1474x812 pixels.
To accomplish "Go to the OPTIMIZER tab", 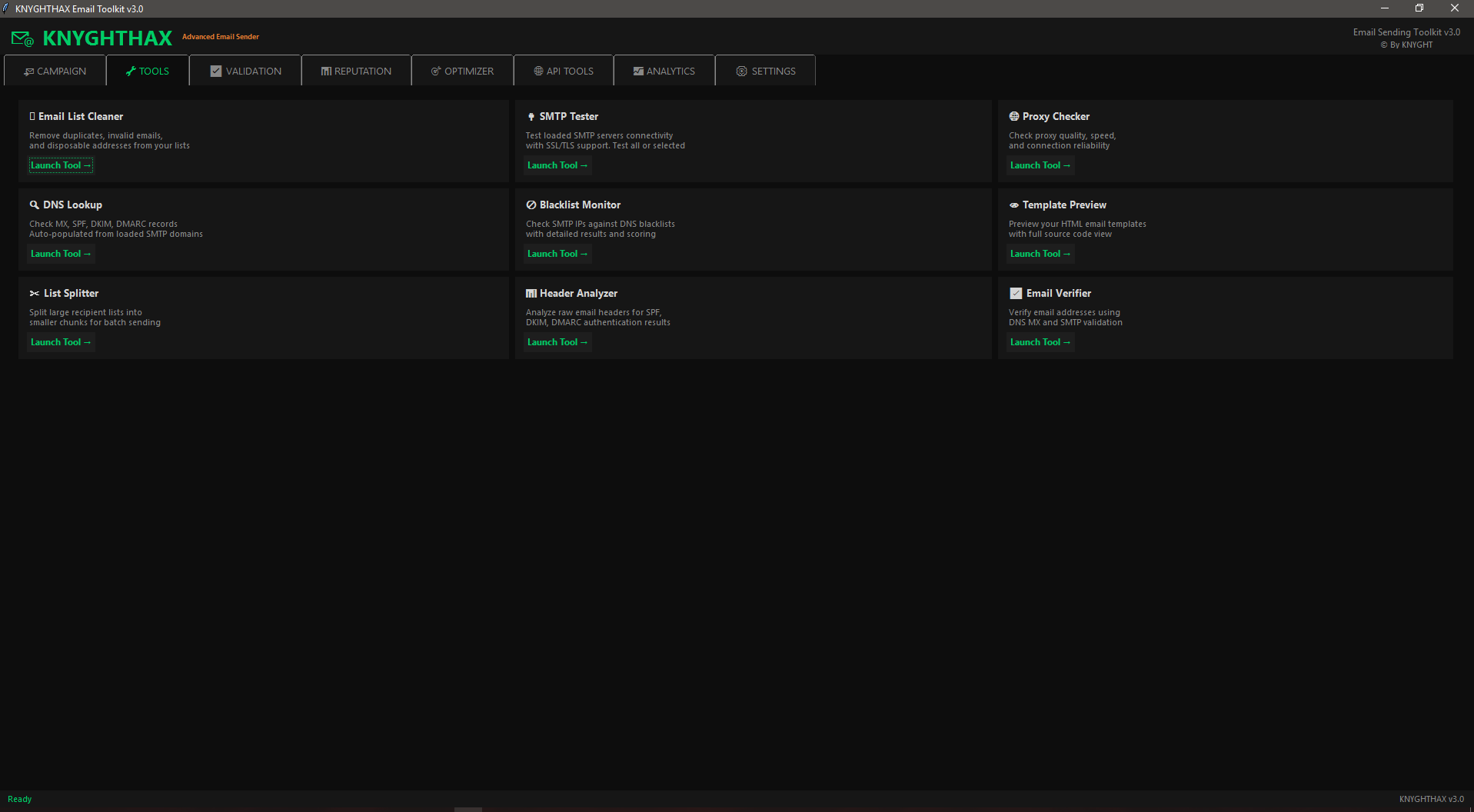I will (463, 71).
